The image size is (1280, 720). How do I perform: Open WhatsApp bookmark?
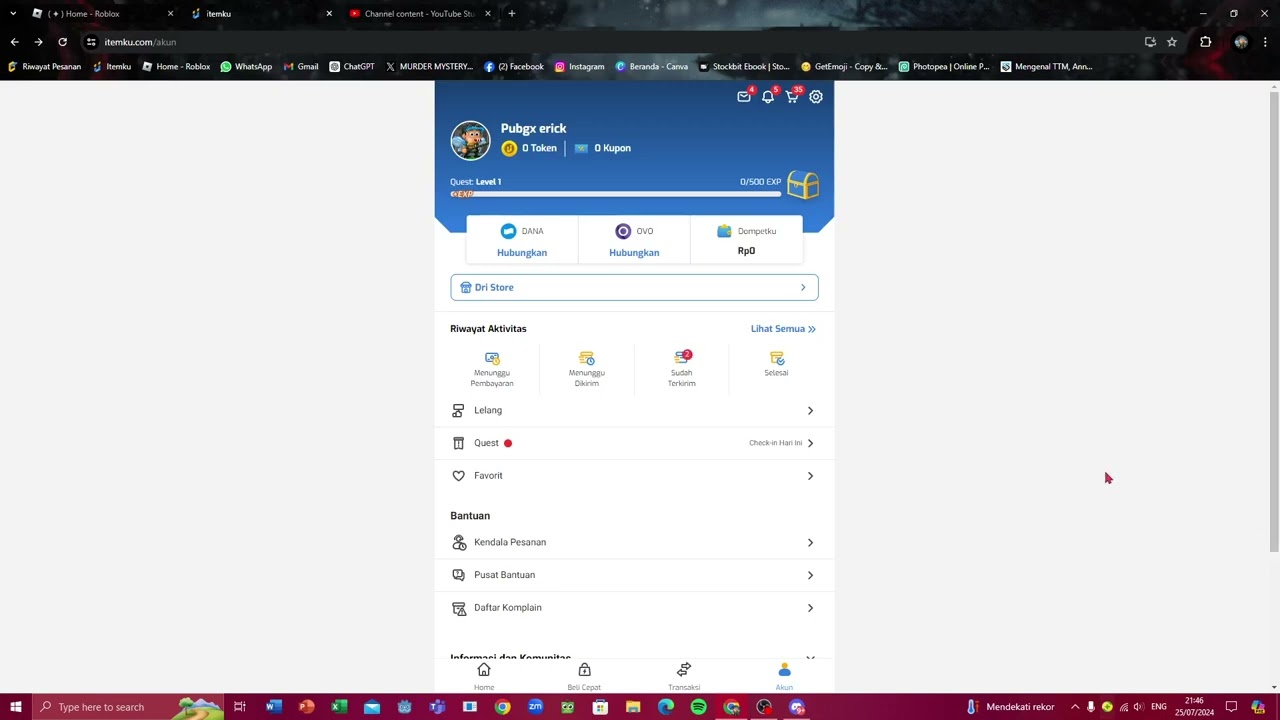[246, 67]
